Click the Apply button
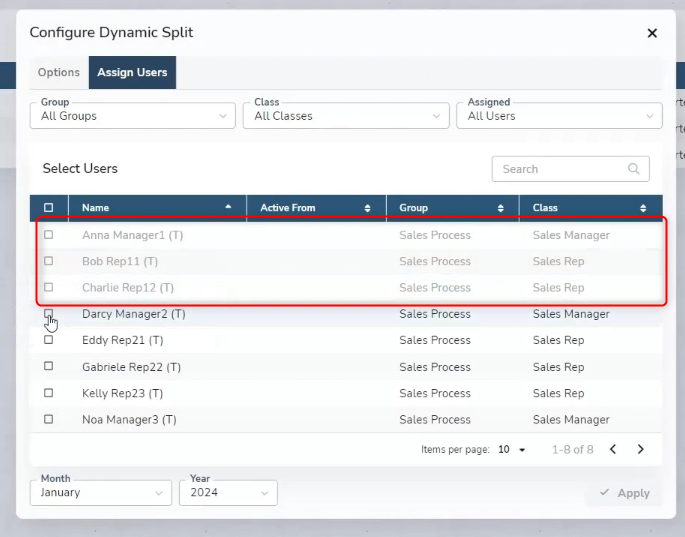The image size is (685, 537). [625, 493]
